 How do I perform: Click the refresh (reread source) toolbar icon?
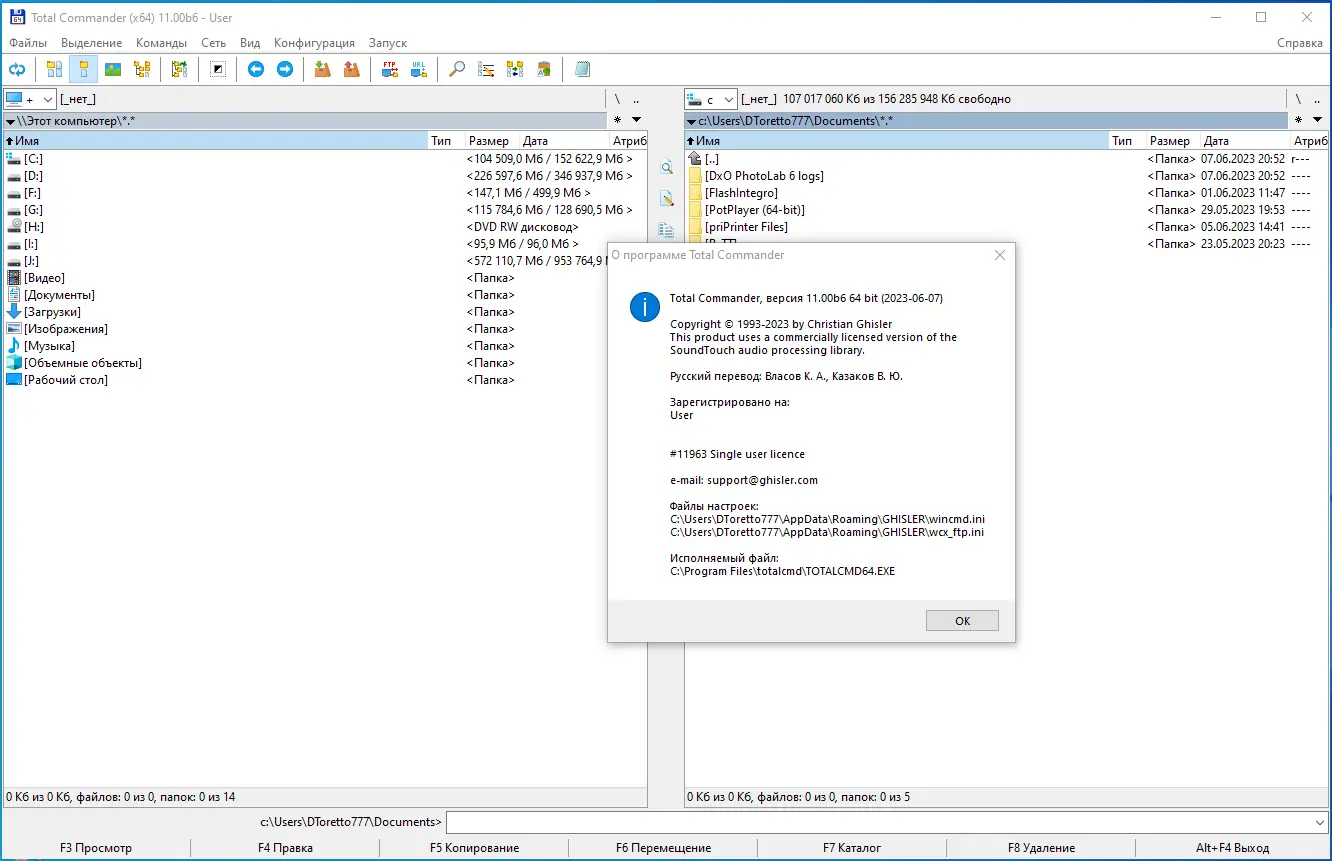(17, 69)
